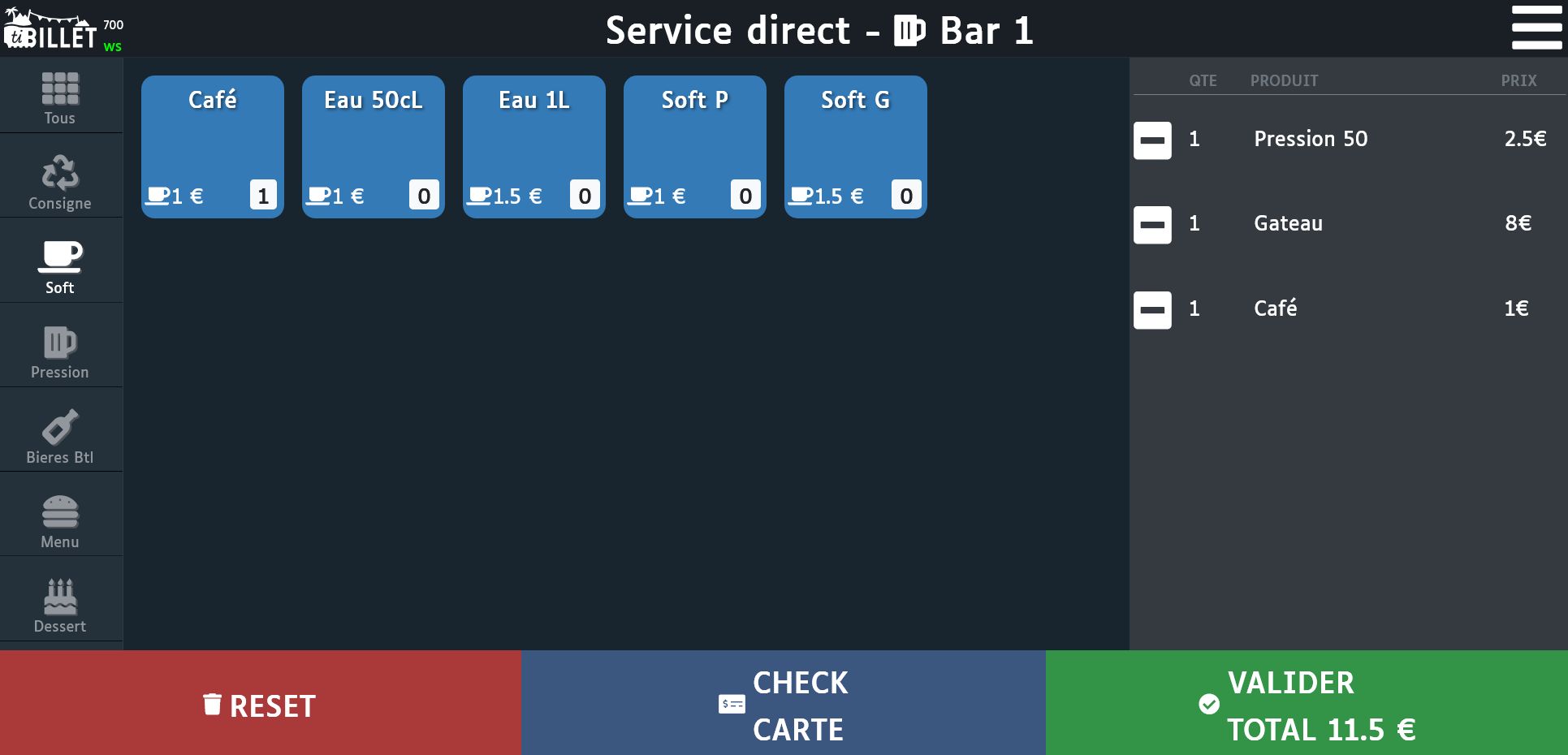
Task: Reset the current order
Action: point(260,705)
